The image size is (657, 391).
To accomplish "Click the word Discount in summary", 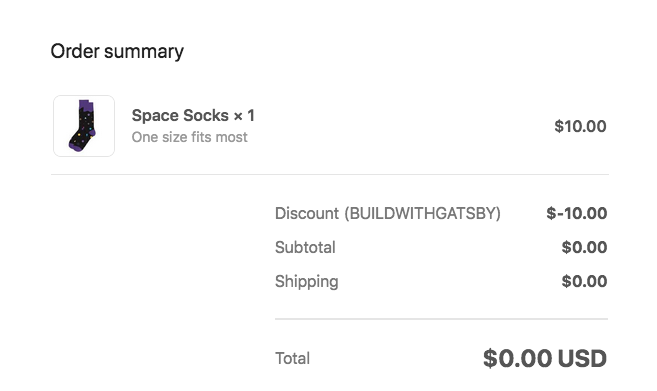I will (x=307, y=213).
